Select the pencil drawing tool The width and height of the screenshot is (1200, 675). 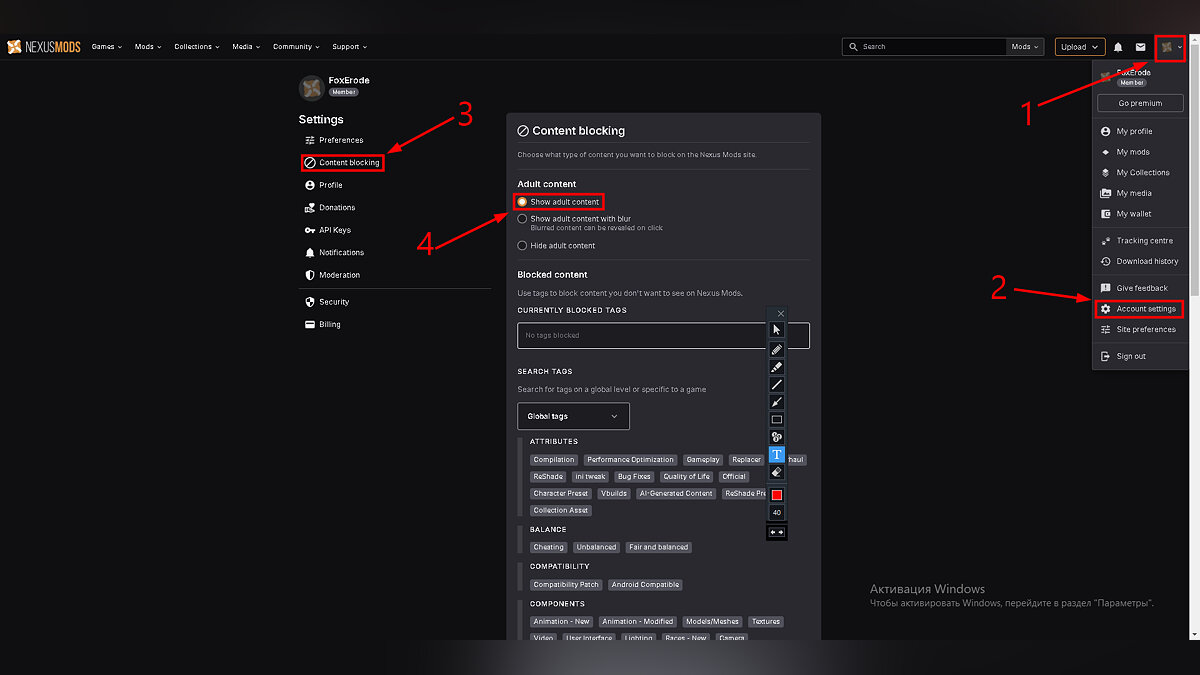pos(777,349)
